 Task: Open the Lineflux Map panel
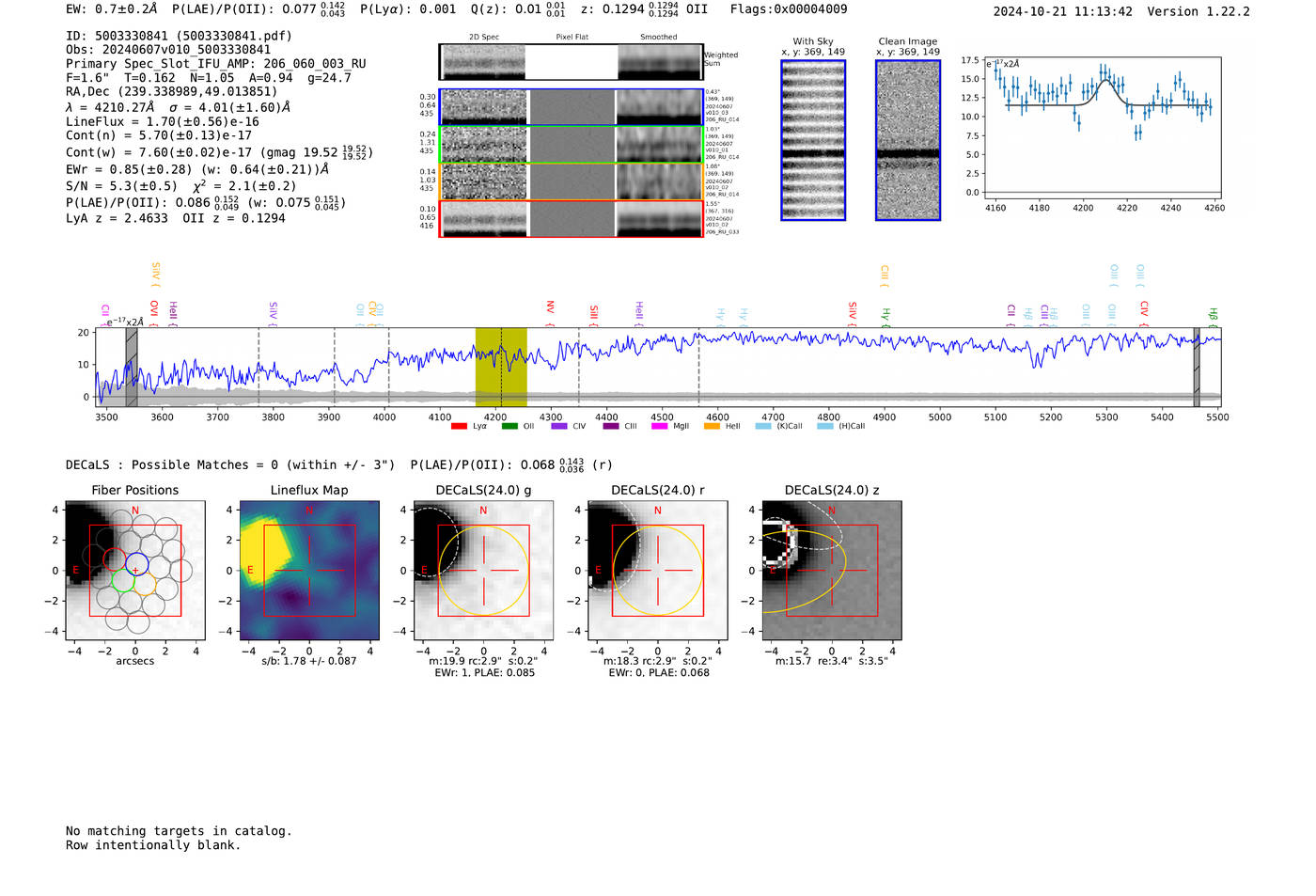tap(309, 570)
